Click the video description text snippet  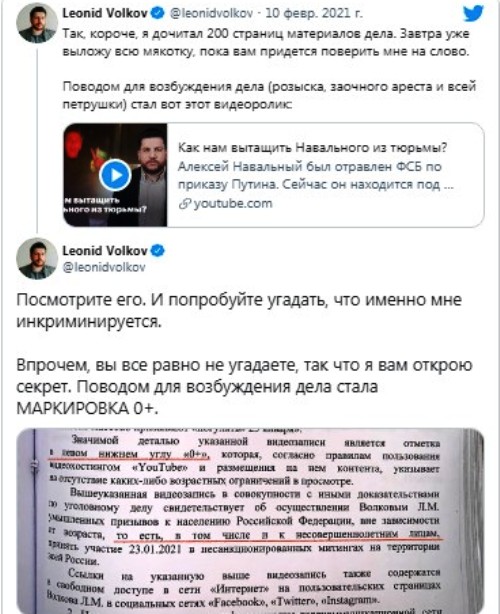(316, 175)
